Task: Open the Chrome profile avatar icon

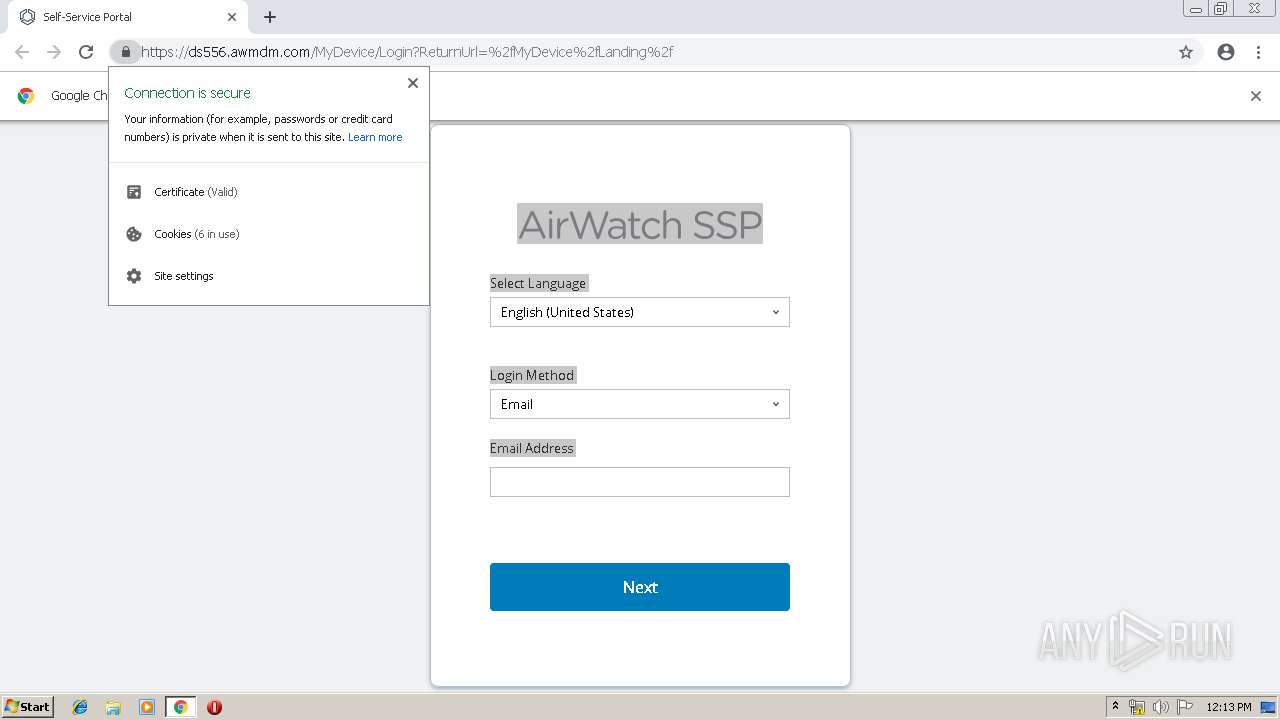Action: tap(1226, 52)
